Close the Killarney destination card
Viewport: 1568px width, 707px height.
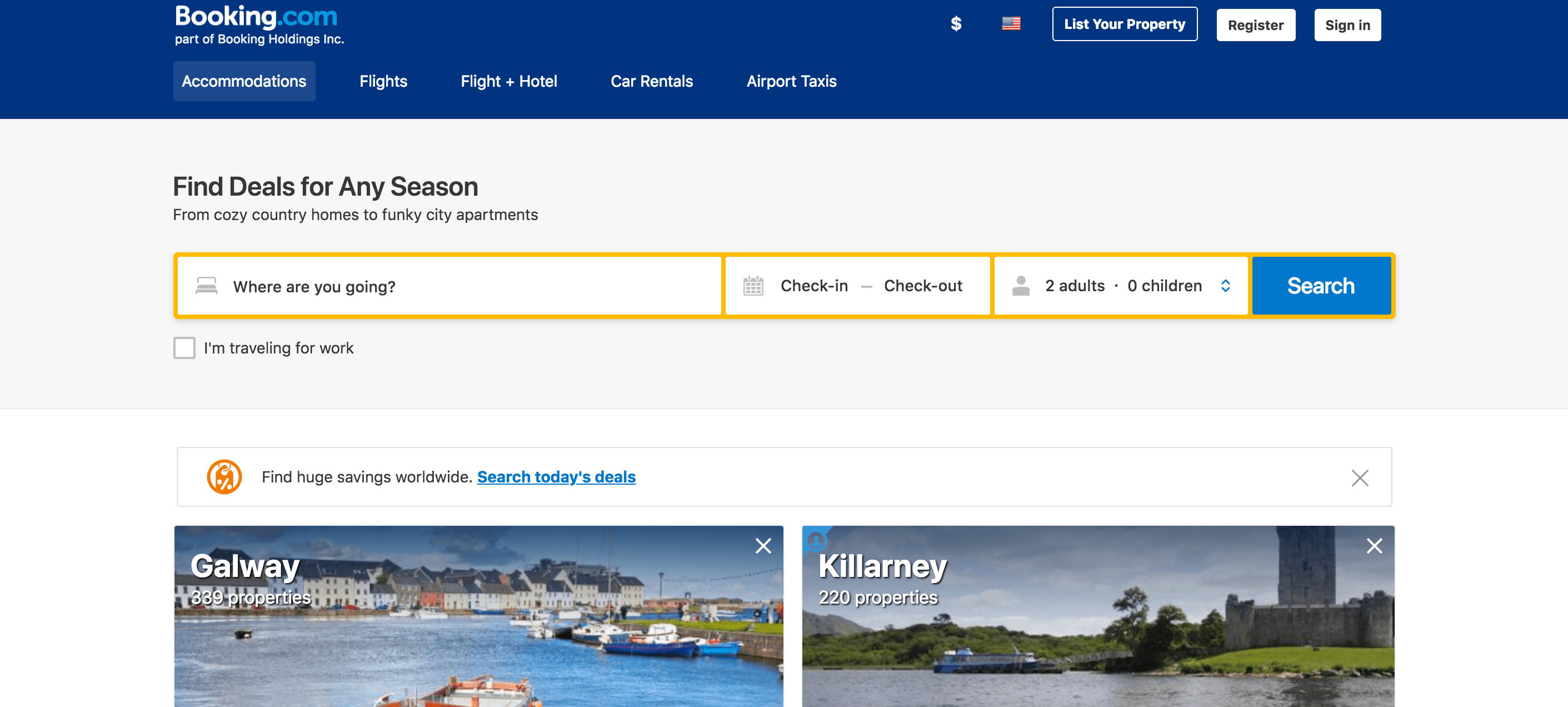click(1374, 546)
